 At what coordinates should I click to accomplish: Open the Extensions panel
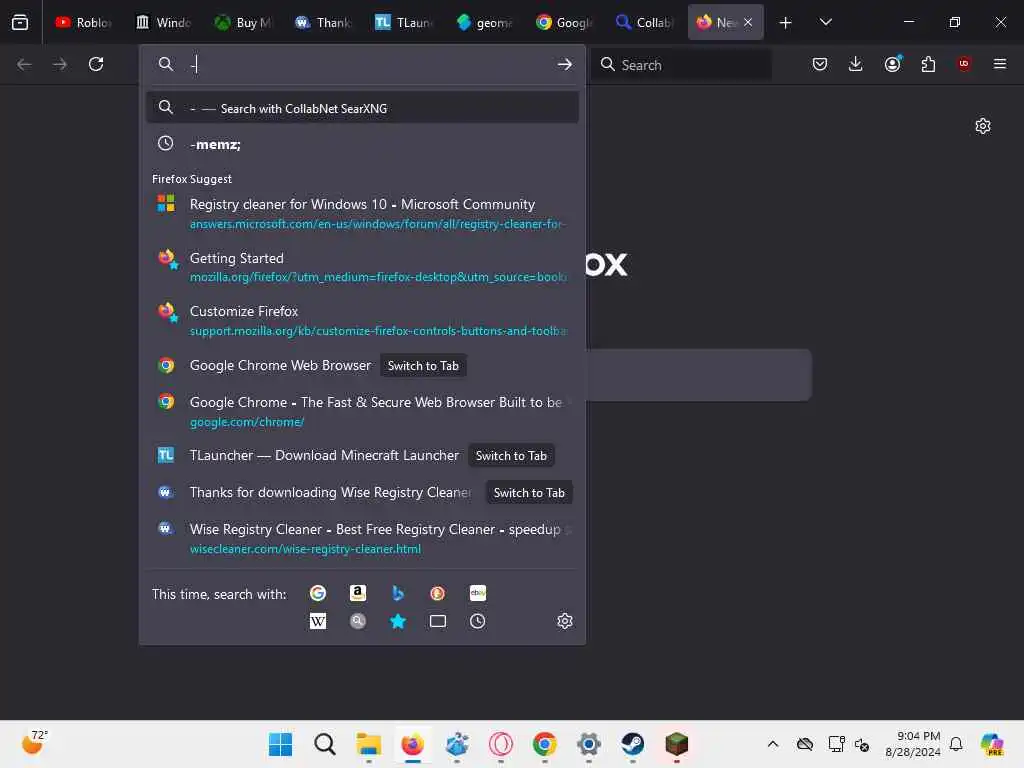pyautogui.click(x=928, y=64)
